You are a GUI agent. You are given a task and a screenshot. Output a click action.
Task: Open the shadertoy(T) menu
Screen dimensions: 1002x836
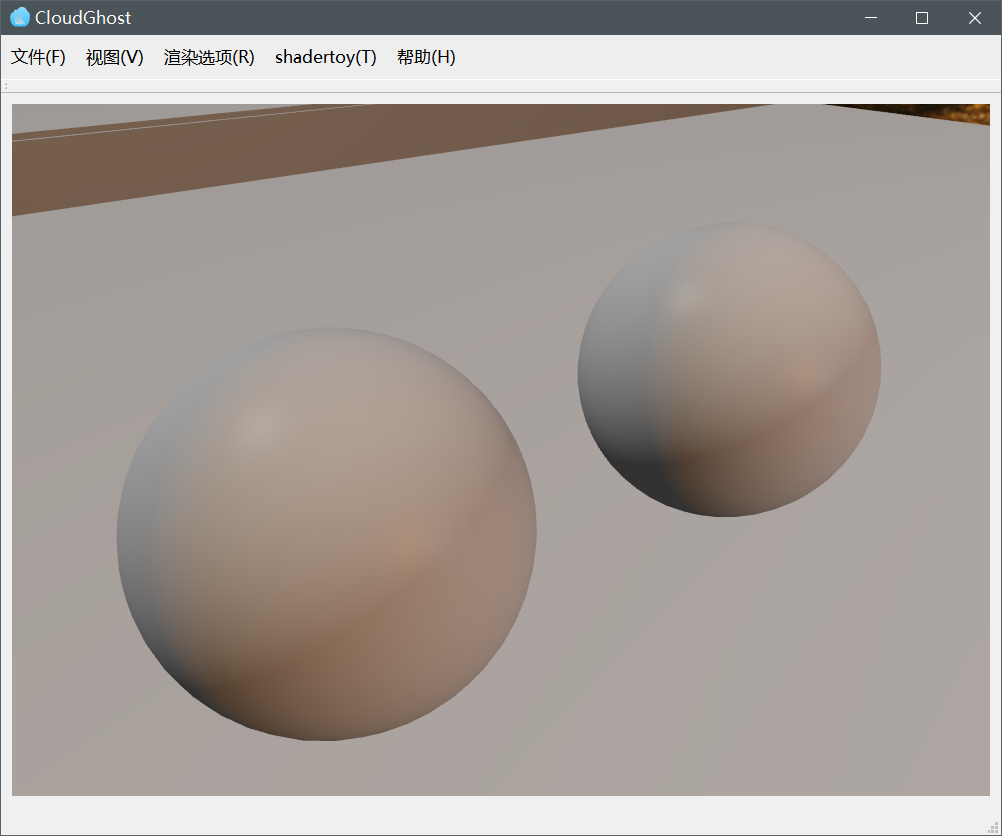[326, 58]
